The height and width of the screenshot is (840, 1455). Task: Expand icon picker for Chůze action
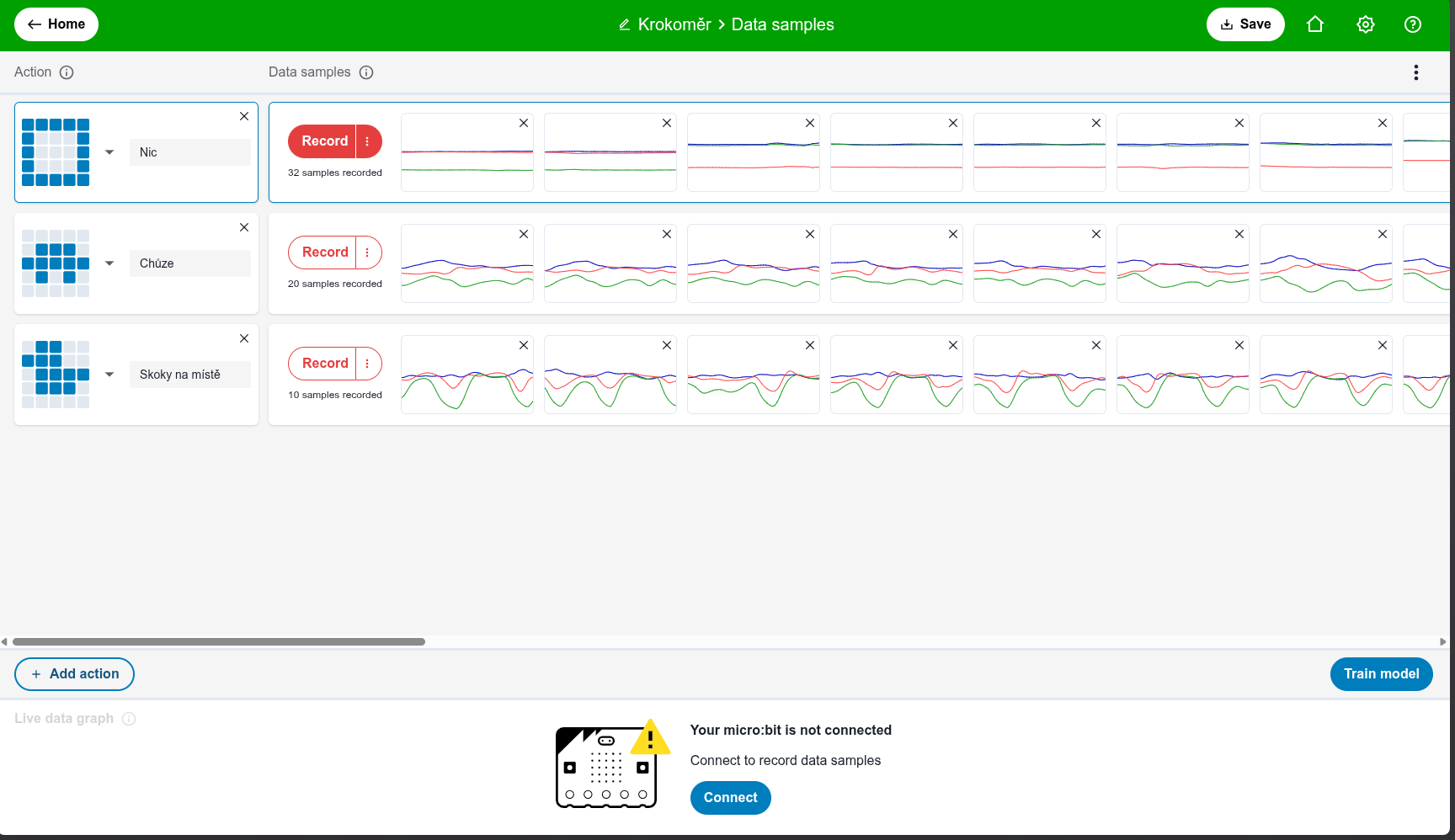pos(109,263)
